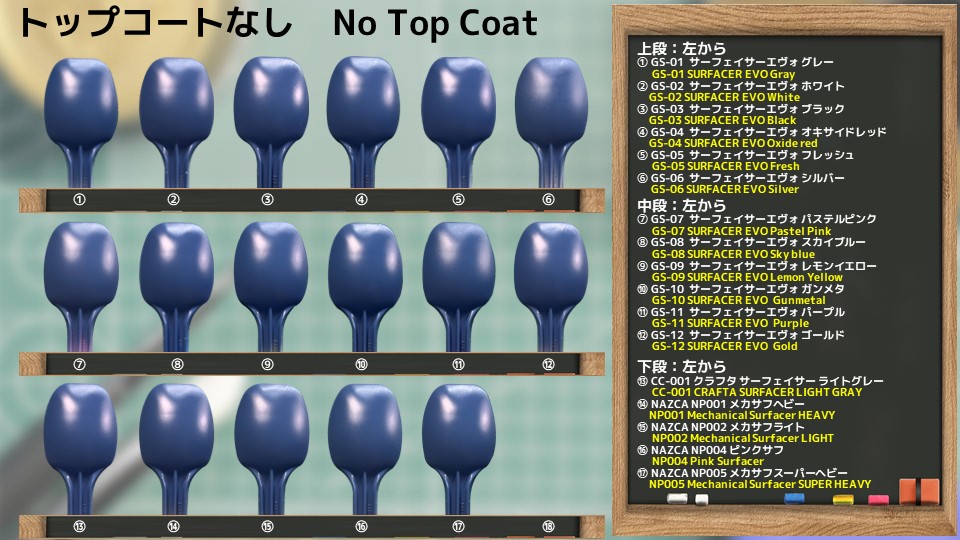Pick up the orange blackboard eraser
The image size is (960, 540).
click(919, 492)
